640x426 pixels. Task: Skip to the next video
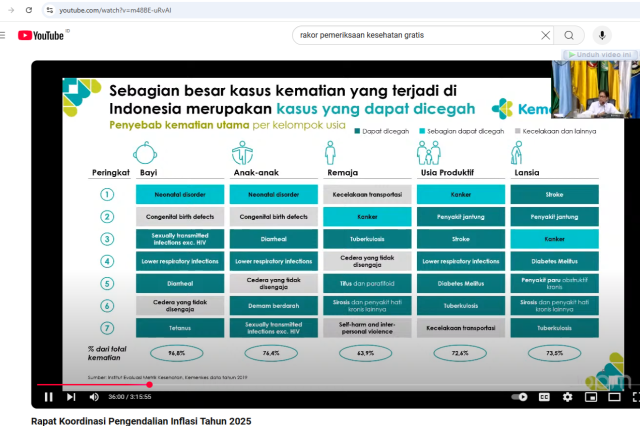(71, 397)
